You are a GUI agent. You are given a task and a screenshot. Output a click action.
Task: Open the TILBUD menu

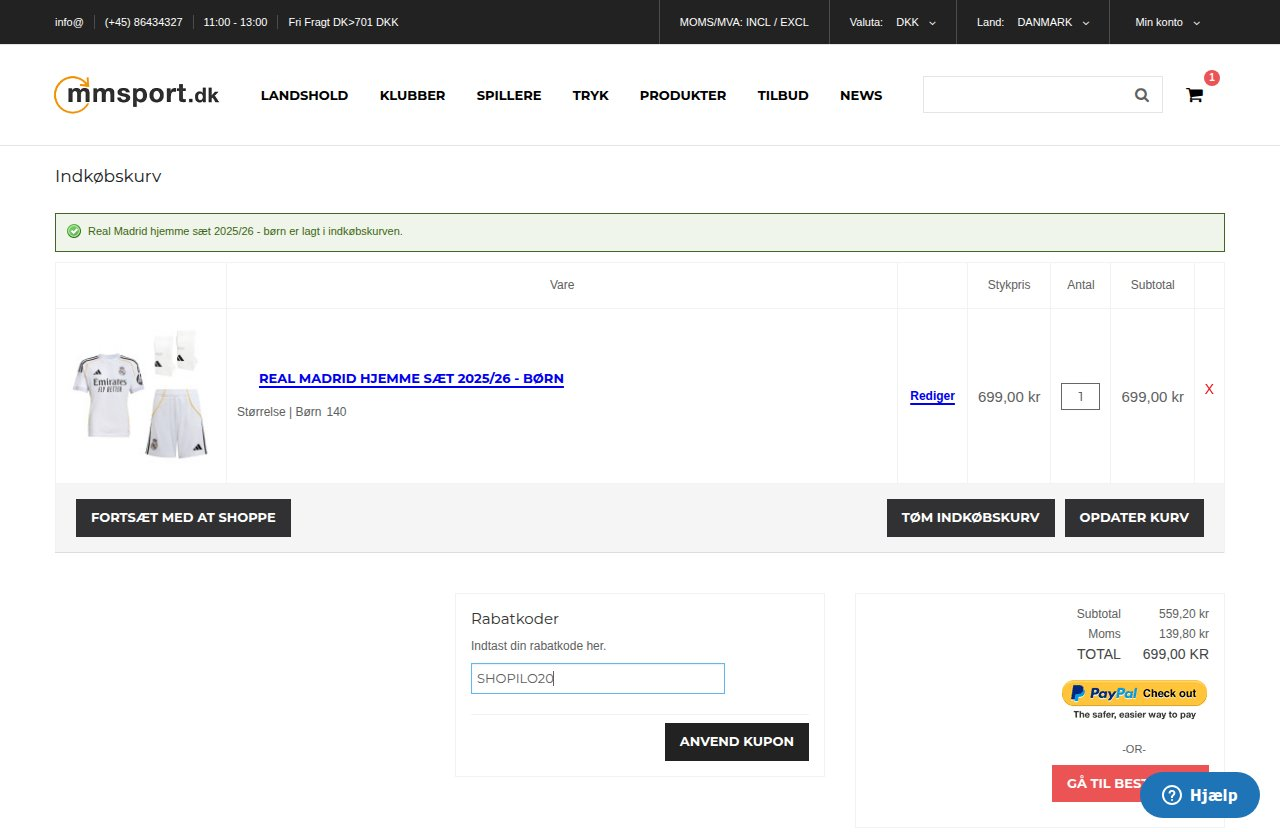coord(783,96)
